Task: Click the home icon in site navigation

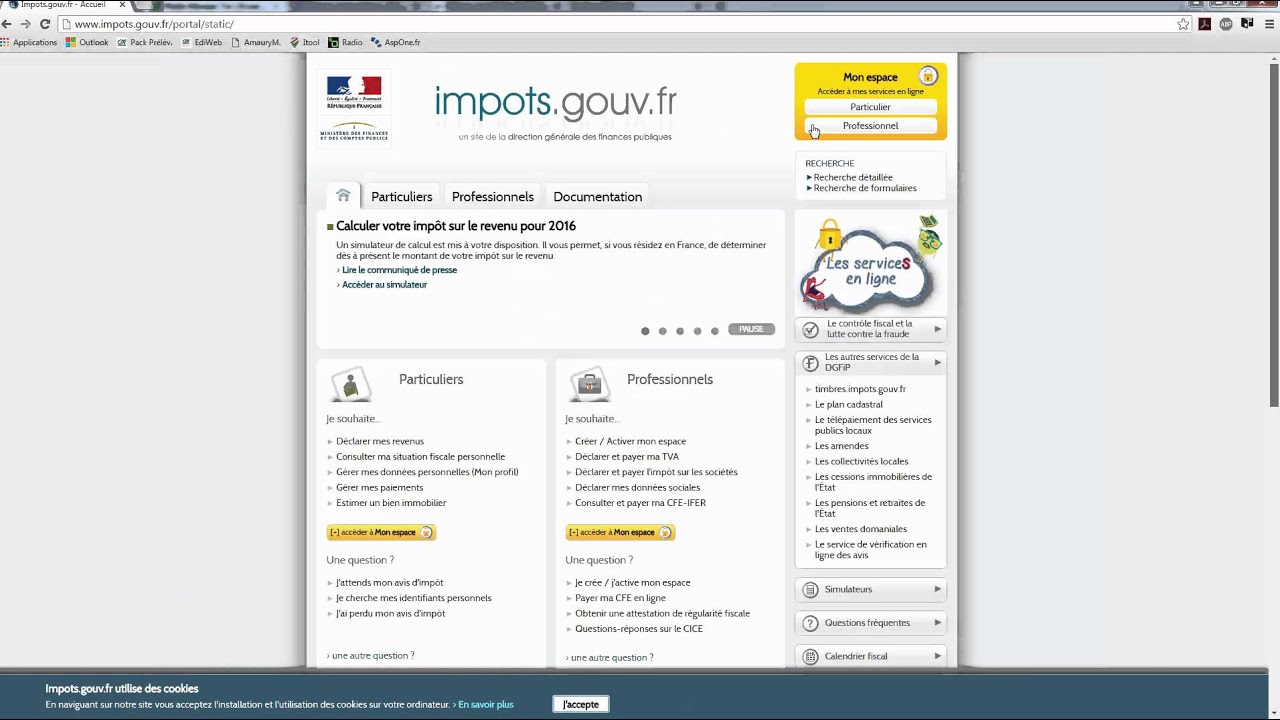Action: [x=343, y=196]
